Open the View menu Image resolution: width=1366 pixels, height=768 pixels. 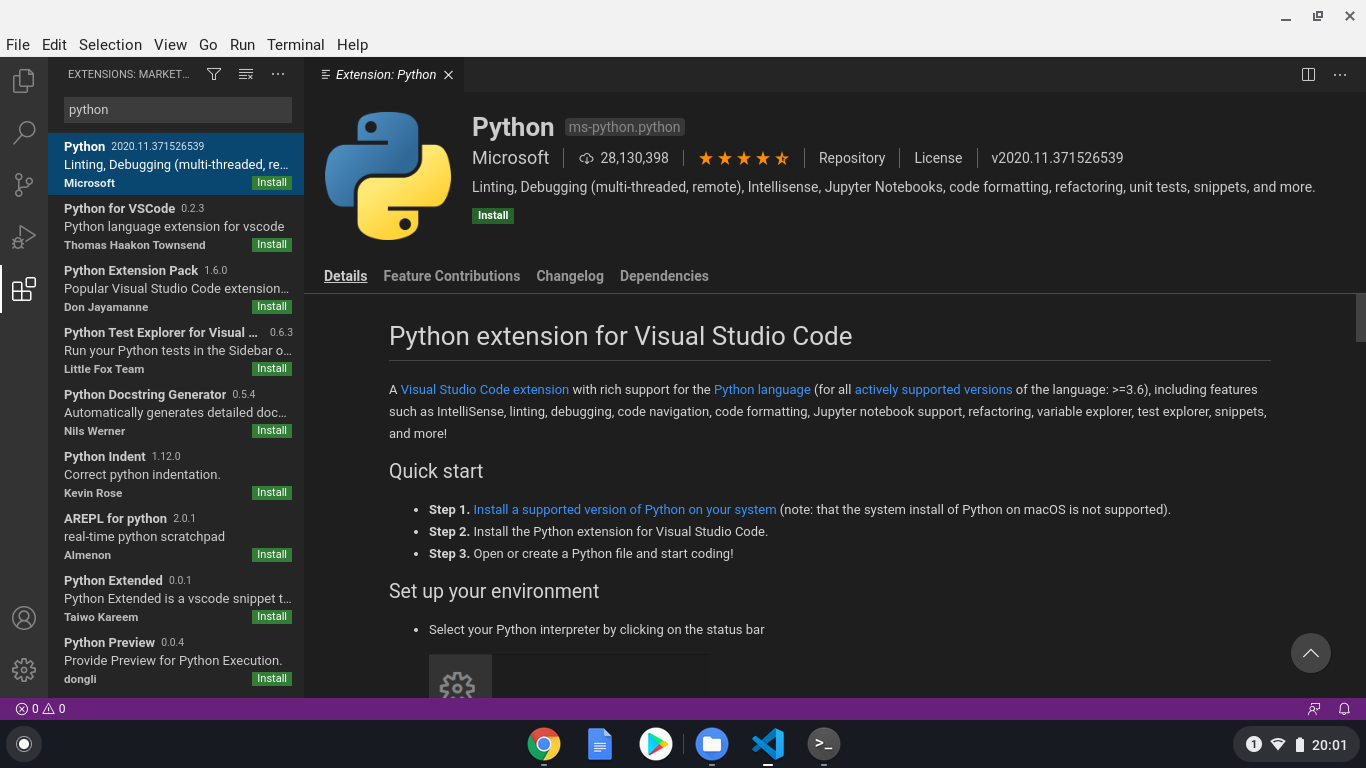point(170,45)
